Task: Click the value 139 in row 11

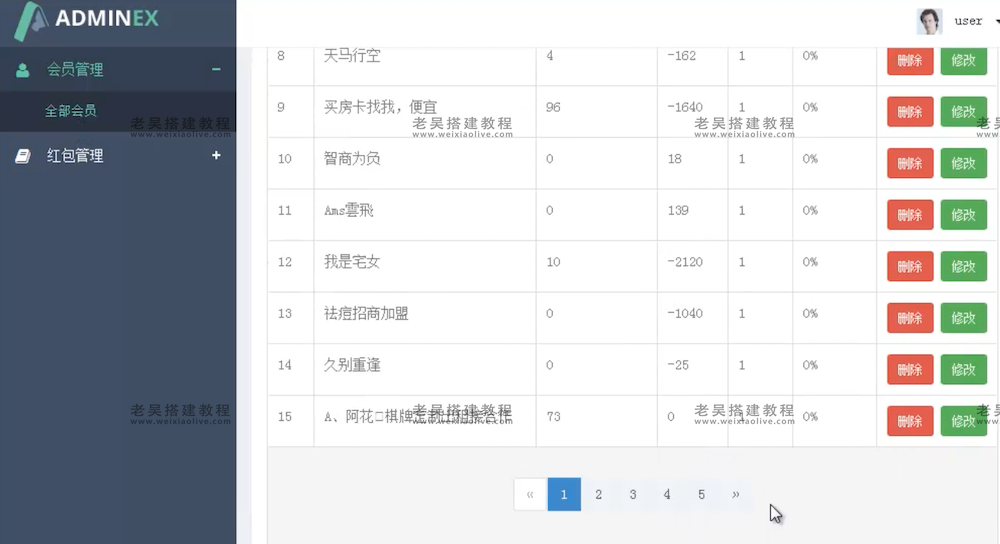Action: click(678, 210)
